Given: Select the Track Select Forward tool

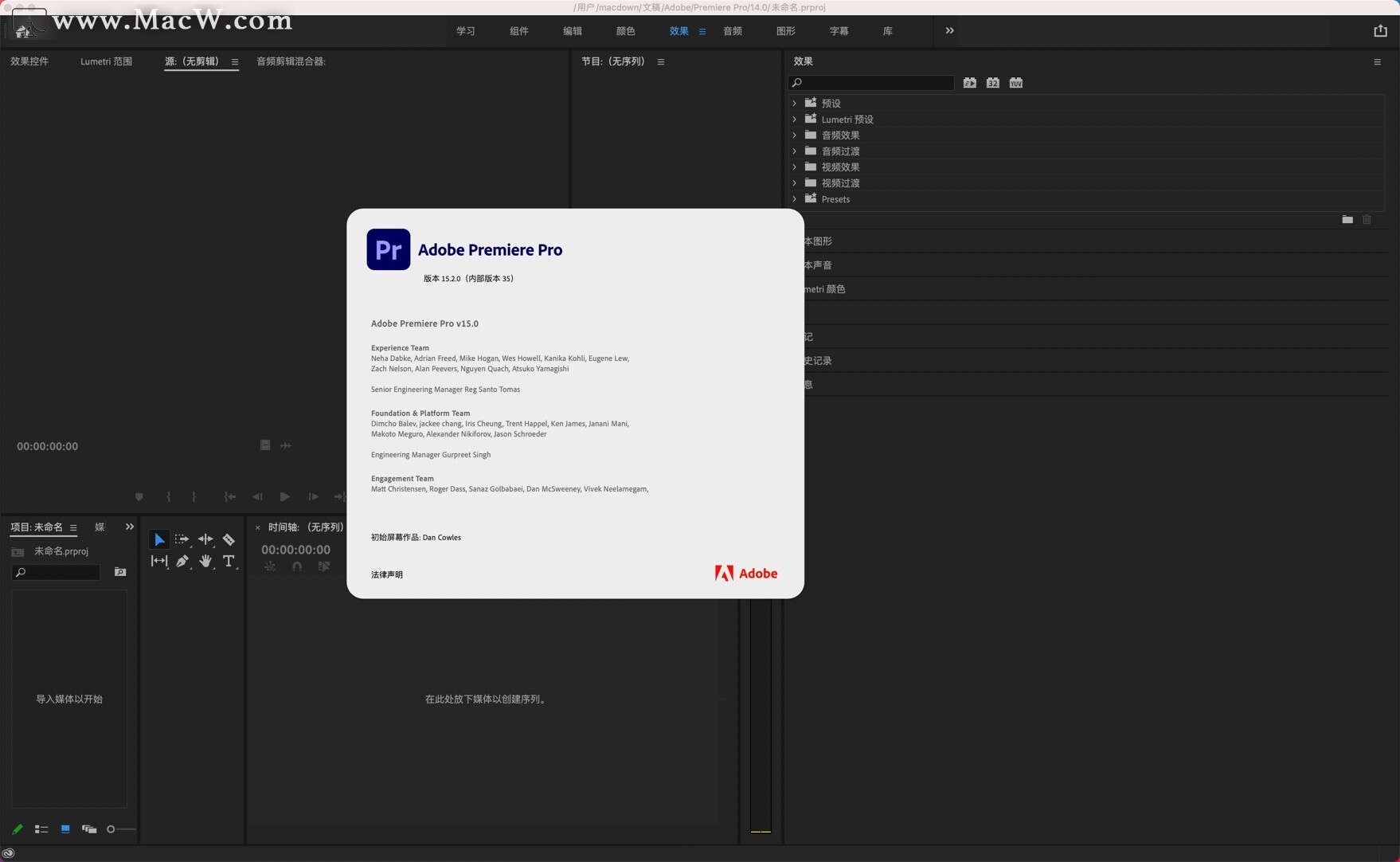Looking at the screenshot, I should 182,540.
